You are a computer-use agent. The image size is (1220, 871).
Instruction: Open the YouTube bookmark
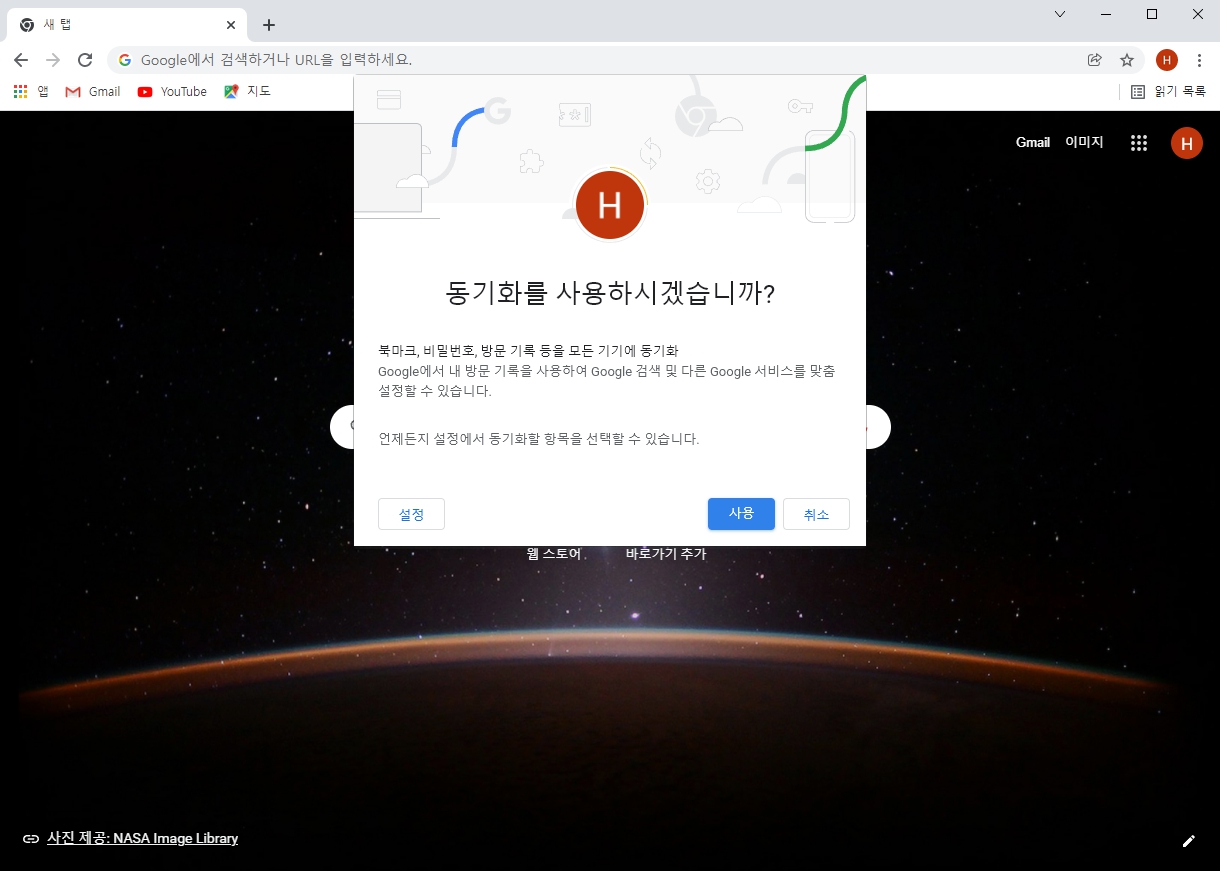173,91
